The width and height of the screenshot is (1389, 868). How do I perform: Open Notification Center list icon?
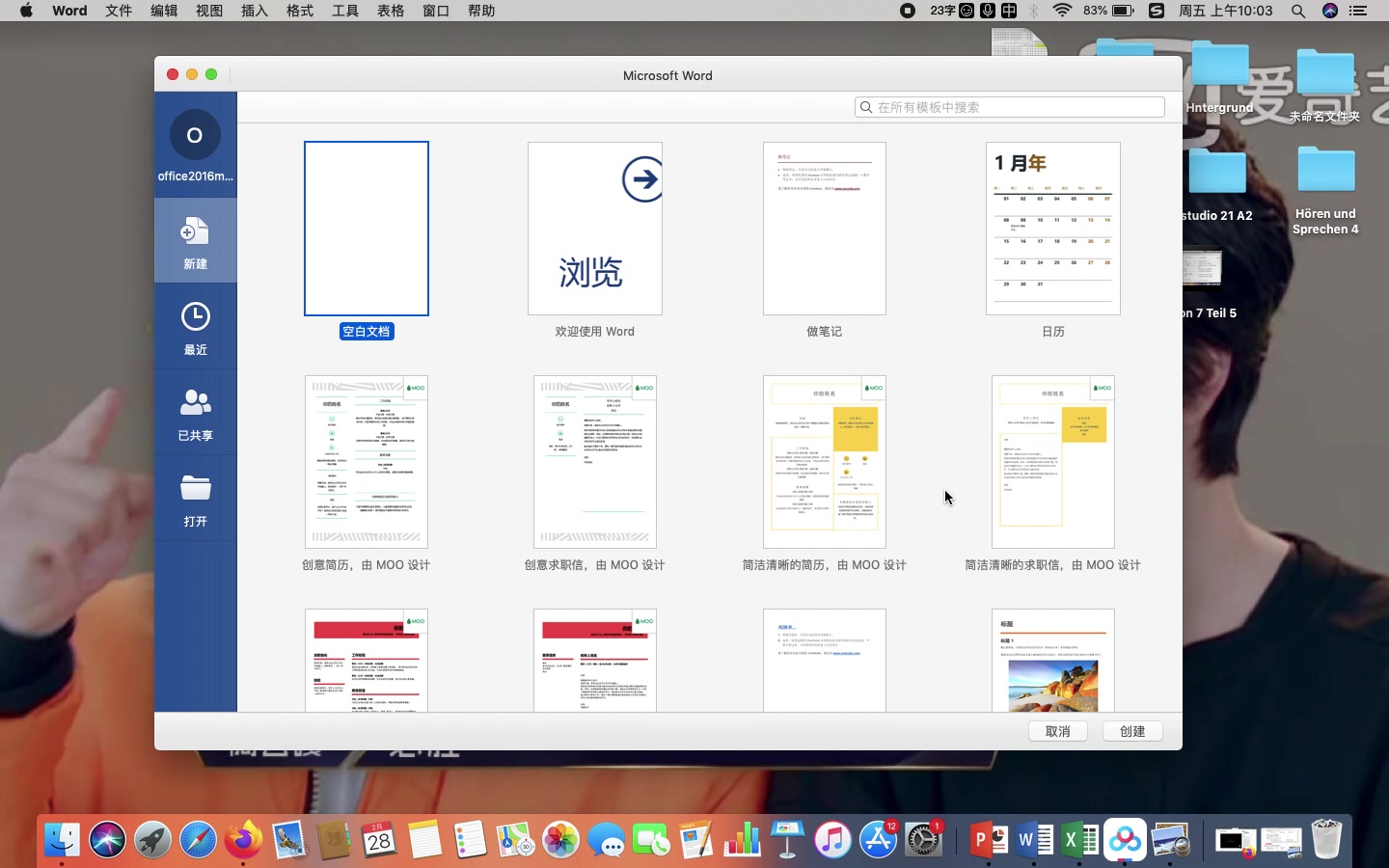click(1359, 11)
